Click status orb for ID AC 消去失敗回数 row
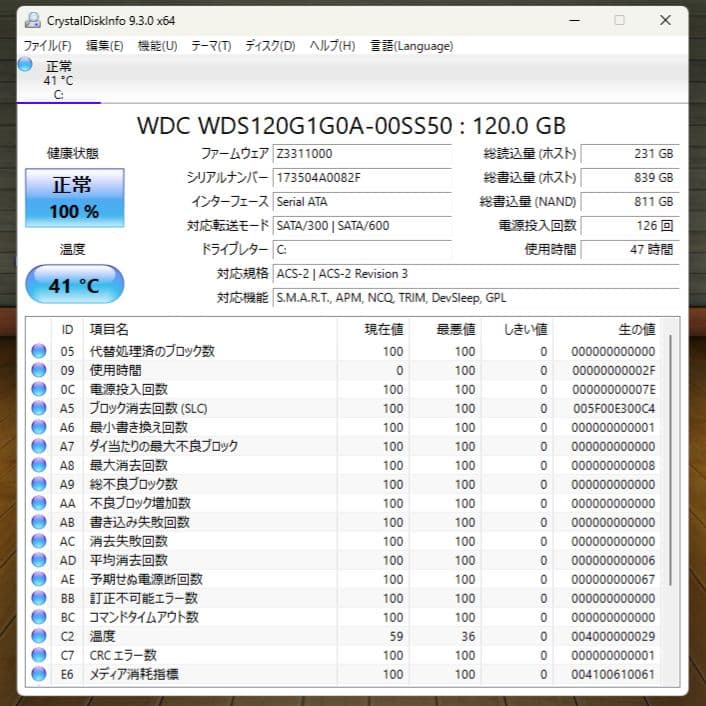 [x=39, y=541]
